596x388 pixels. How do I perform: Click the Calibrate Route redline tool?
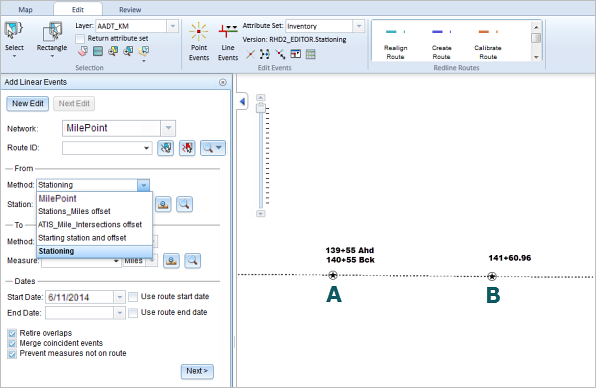pyautogui.click(x=488, y=44)
